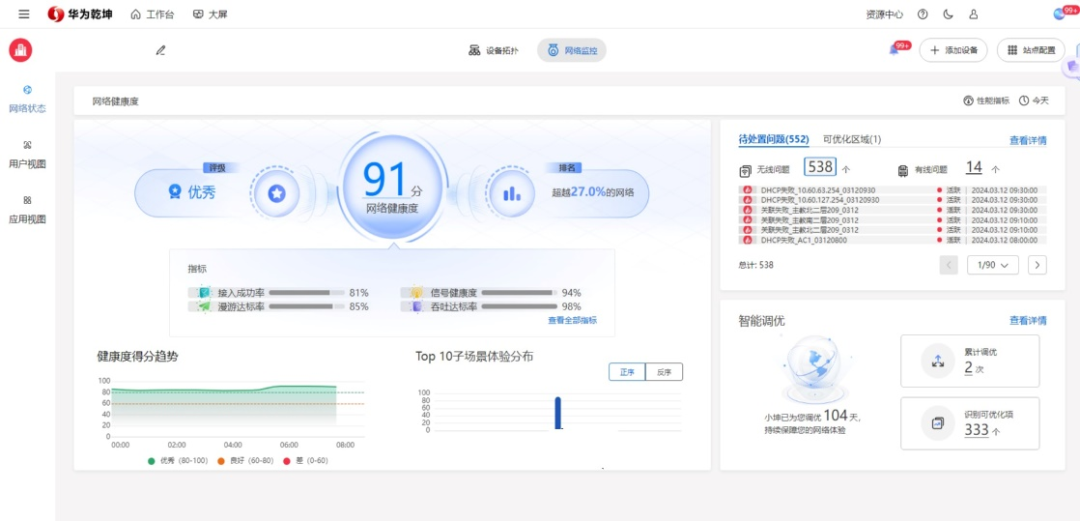Open the user account icon

click(974, 14)
